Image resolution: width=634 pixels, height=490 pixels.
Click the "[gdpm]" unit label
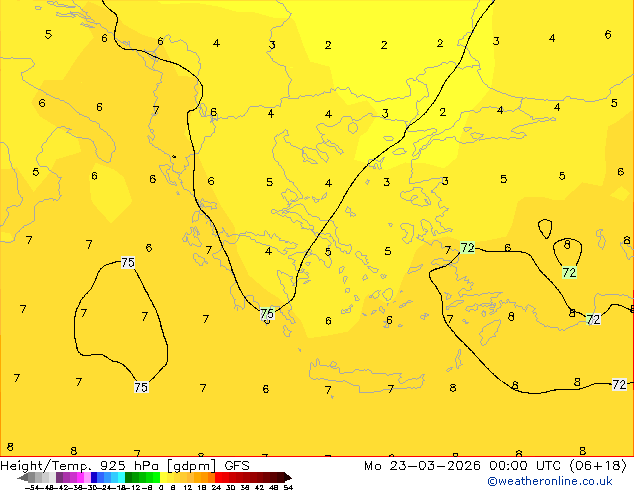coord(192,466)
